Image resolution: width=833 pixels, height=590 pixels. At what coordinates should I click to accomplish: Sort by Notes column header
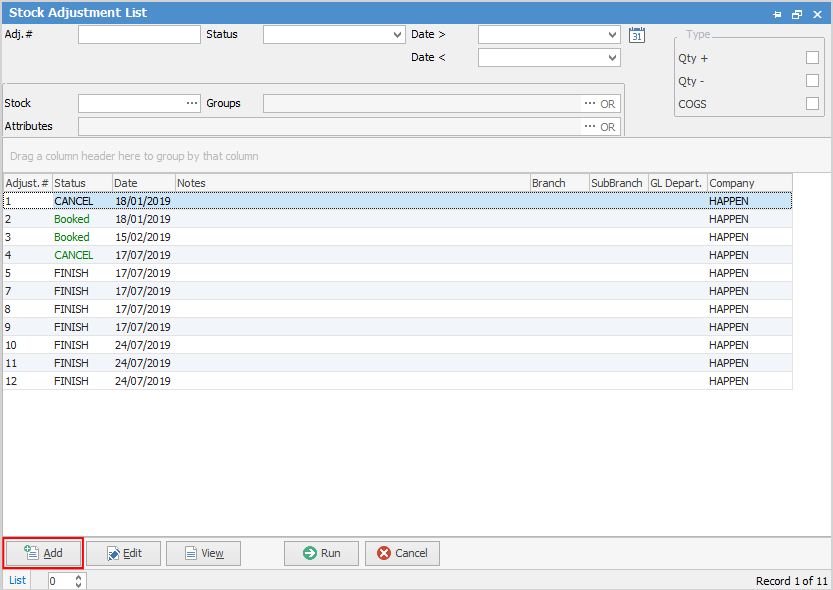point(353,183)
